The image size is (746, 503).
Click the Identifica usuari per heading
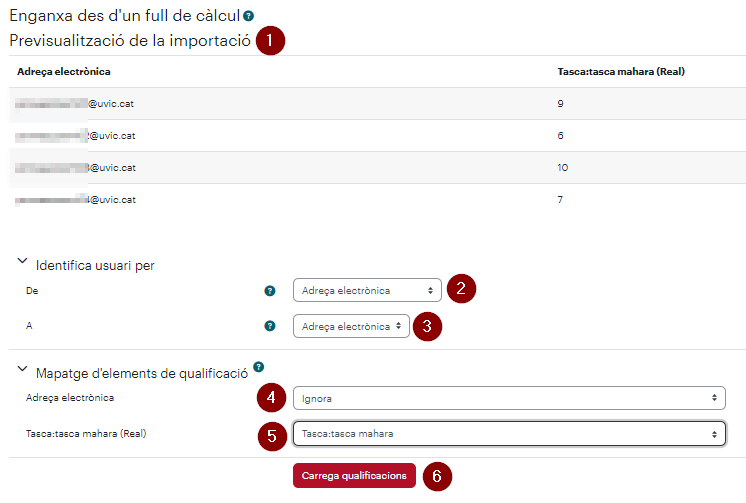(x=95, y=266)
